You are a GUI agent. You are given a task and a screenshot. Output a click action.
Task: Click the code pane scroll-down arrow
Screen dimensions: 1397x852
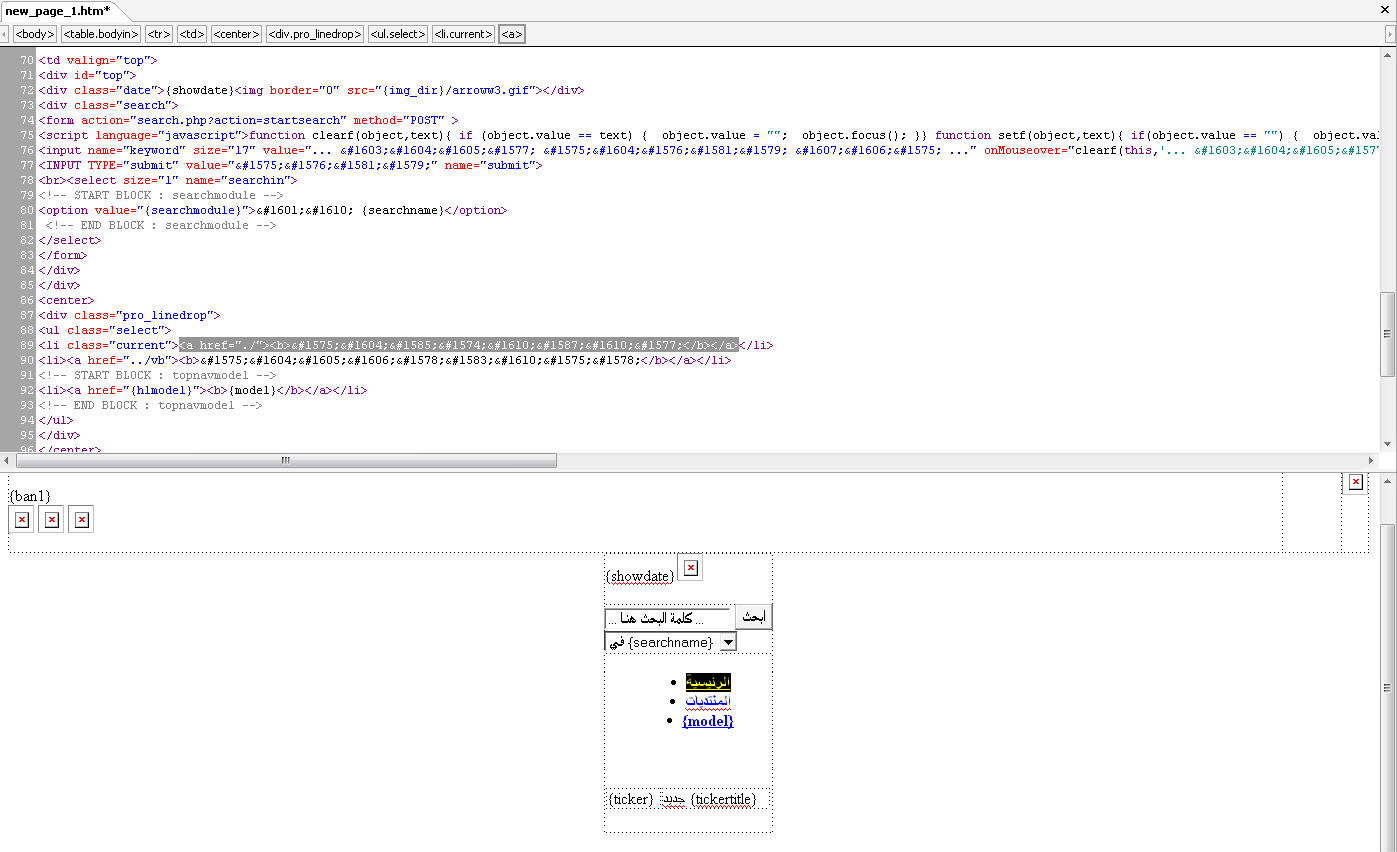tap(1389, 443)
